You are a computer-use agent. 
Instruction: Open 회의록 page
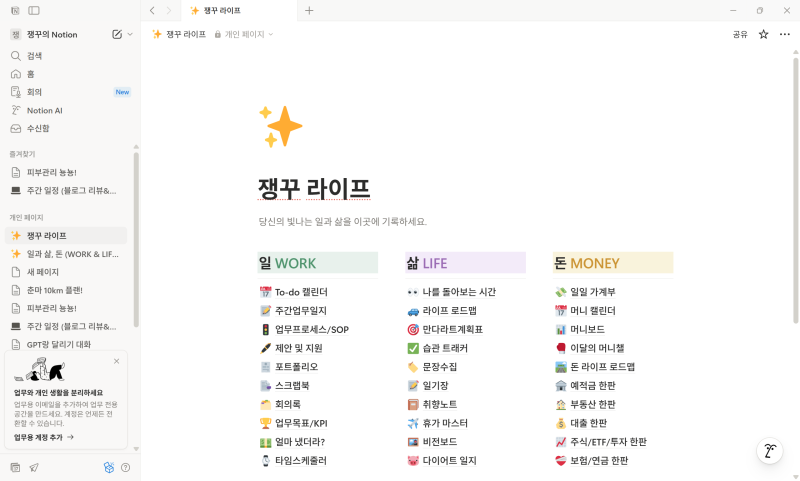pos(281,404)
